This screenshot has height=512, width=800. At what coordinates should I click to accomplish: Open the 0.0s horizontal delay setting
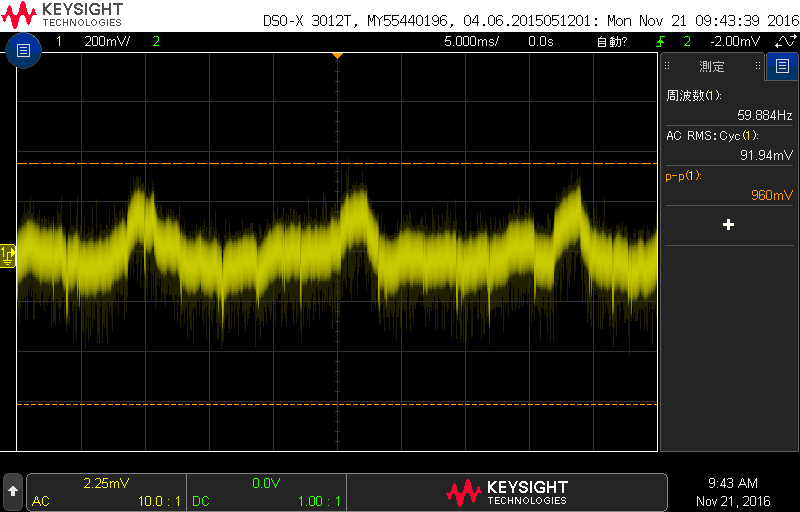coord(540,41)
